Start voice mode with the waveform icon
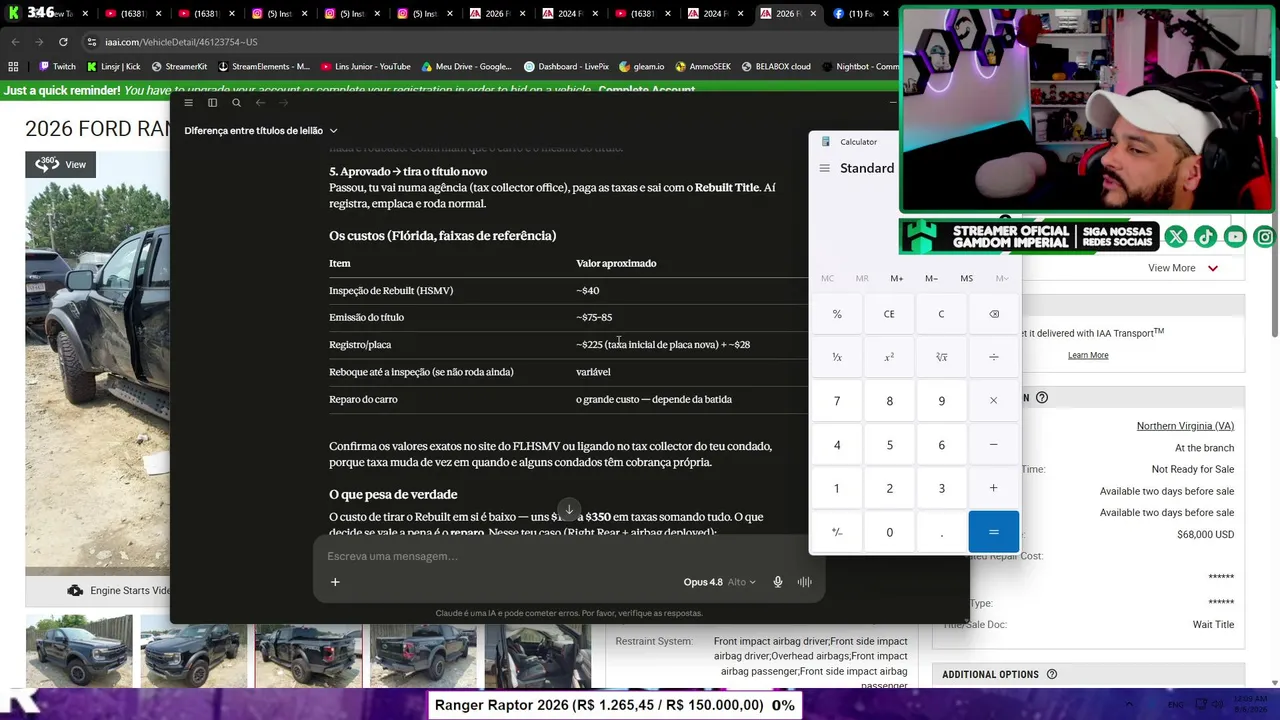This screenshot has height=720, width=1280. [x=803, y=582]
